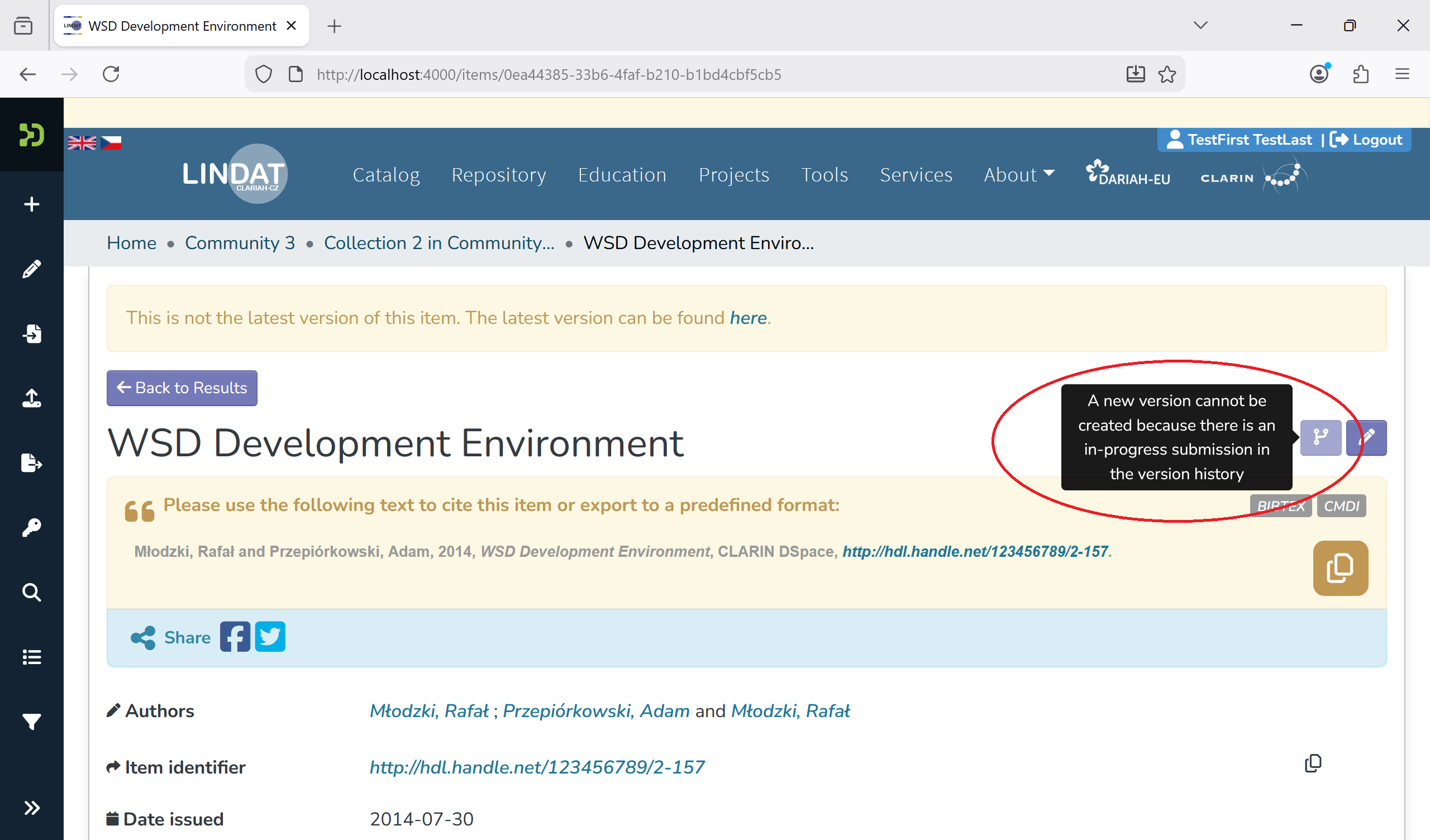Open Collection 2 in Community breadcrumb
The height and width of the screenshot is (840, 1430).
point(439,243)
